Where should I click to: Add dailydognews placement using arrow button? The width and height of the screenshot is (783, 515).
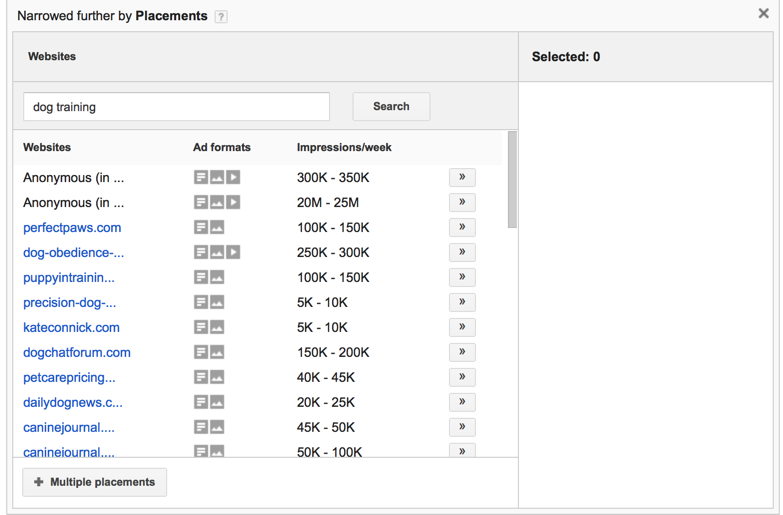pos(462,402)
